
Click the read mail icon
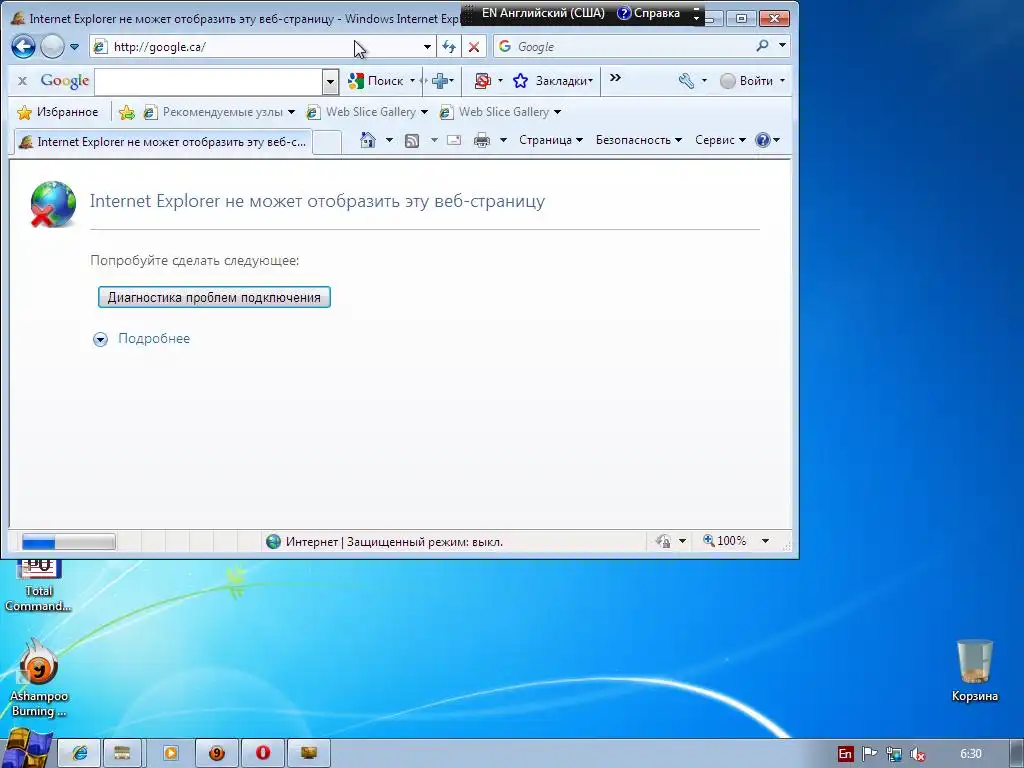coord(454,140)
